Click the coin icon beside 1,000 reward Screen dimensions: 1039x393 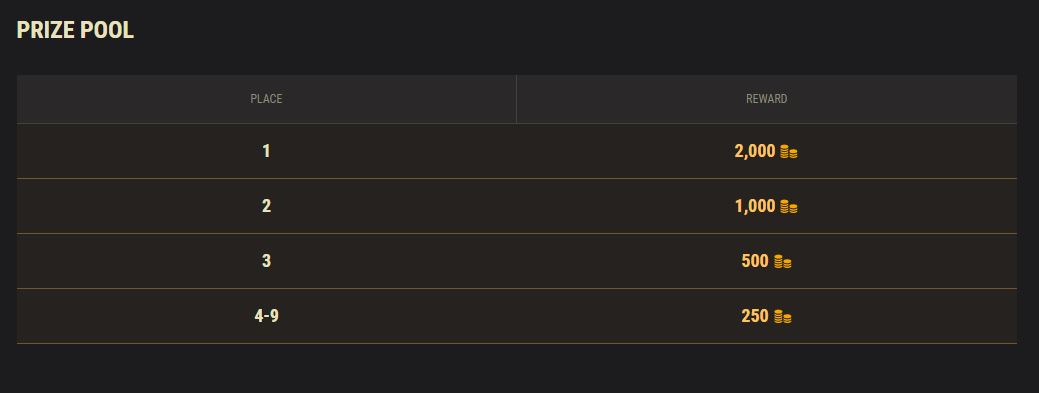coord(789,207)
